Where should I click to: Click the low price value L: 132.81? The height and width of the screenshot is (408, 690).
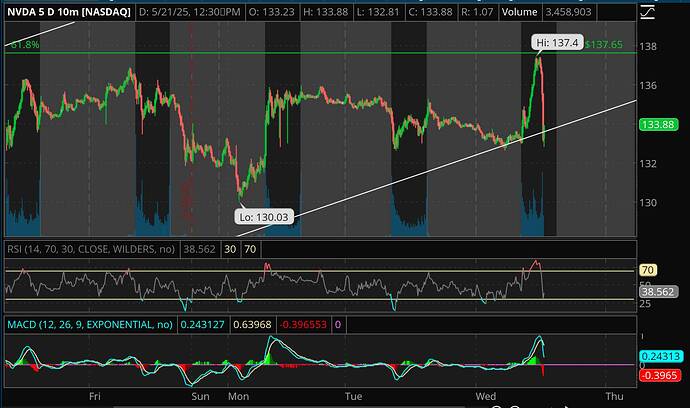point(378,12)
